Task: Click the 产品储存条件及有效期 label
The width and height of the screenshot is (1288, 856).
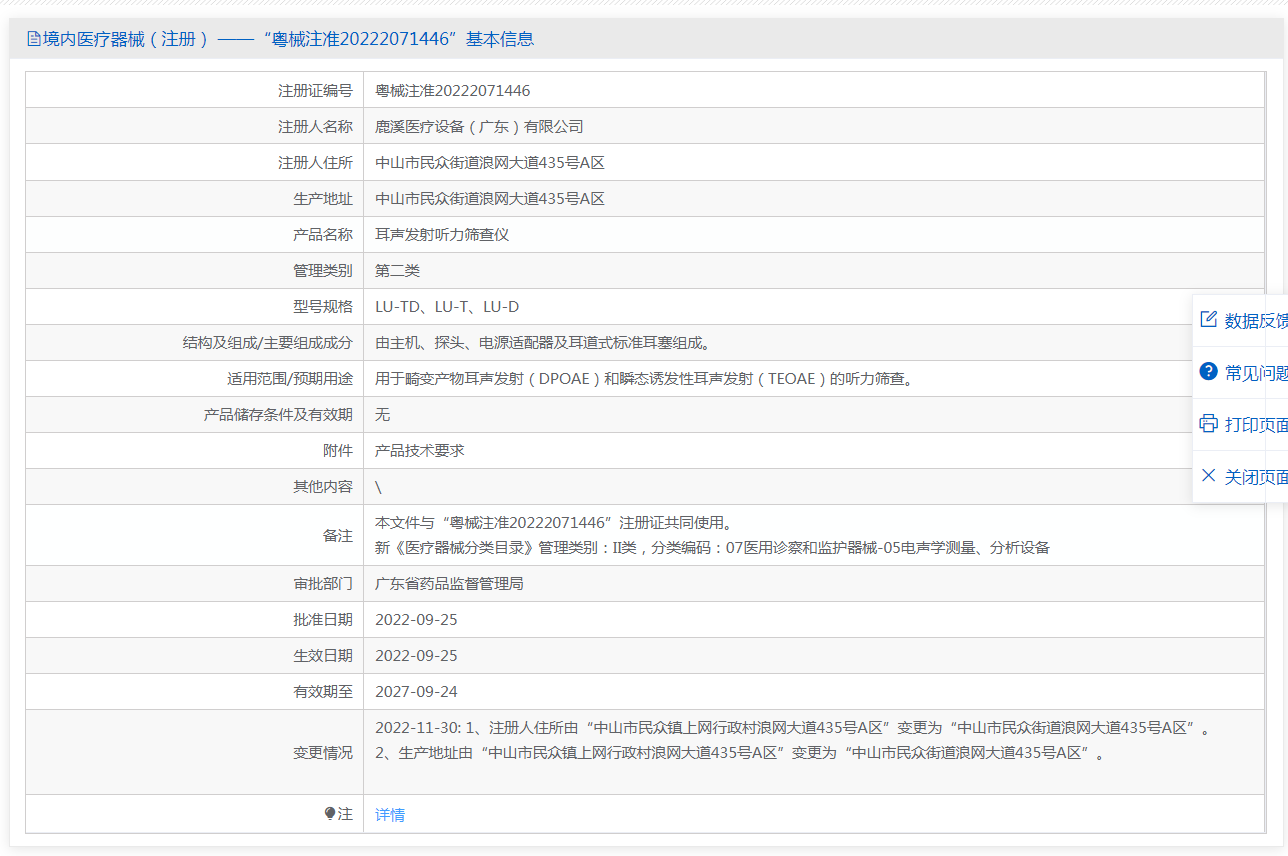Action: click(x=278, y=415)
